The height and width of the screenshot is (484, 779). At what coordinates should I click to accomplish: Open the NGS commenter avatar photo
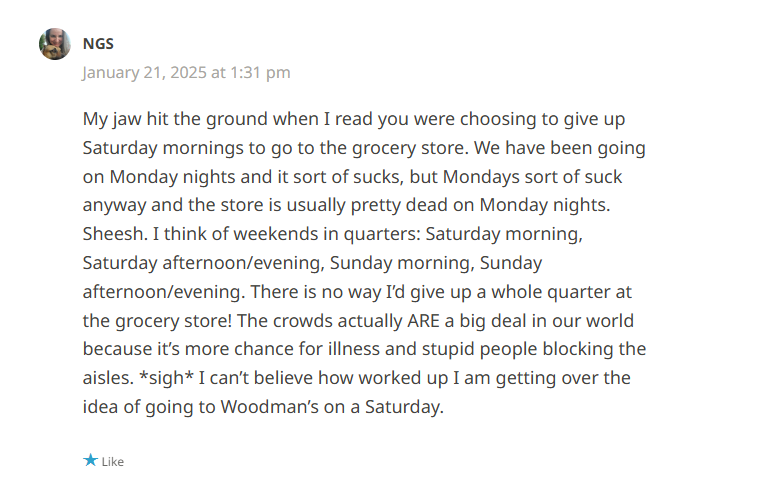[55, 44]
